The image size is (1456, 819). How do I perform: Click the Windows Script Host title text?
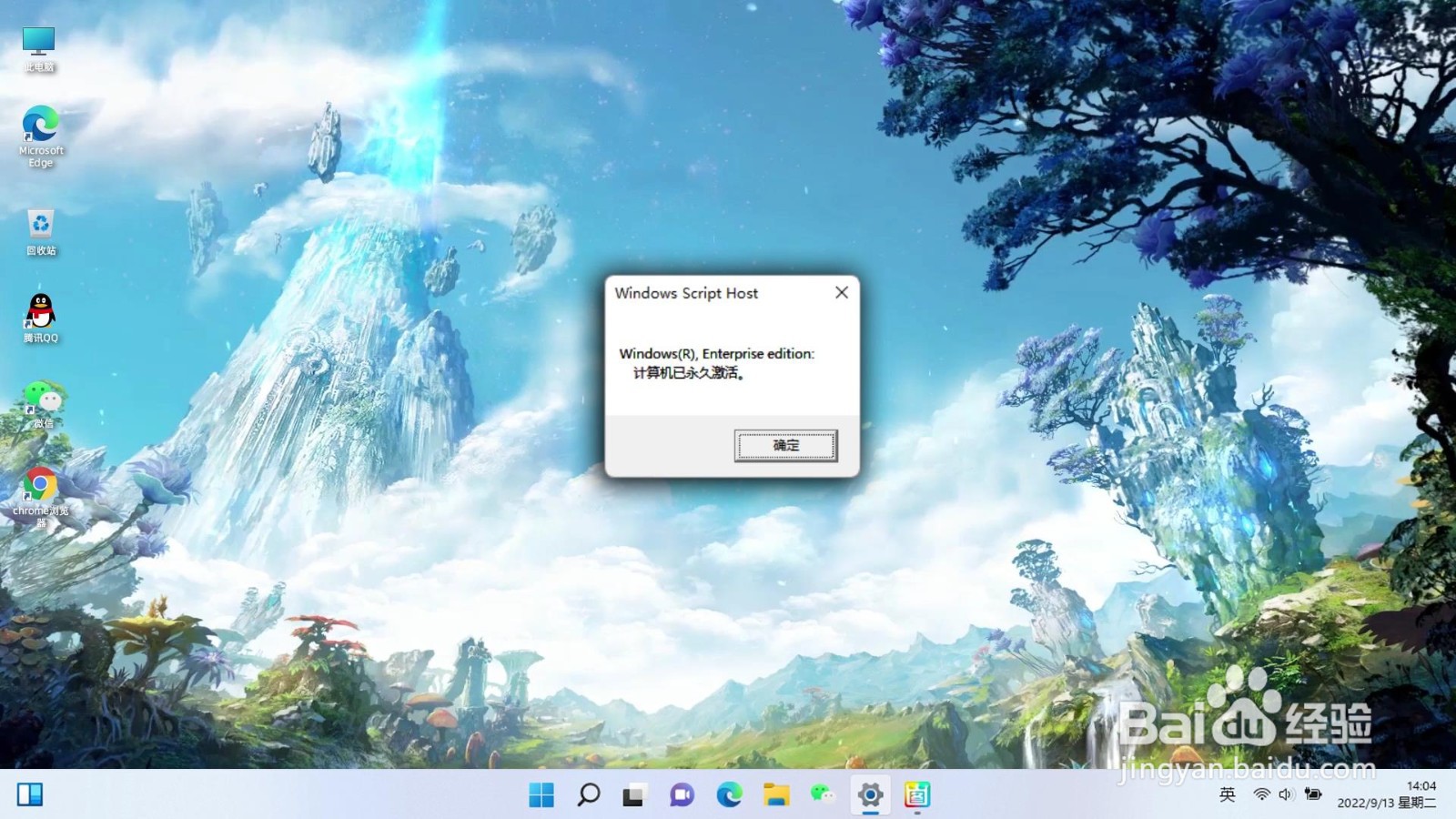point(686,293)
